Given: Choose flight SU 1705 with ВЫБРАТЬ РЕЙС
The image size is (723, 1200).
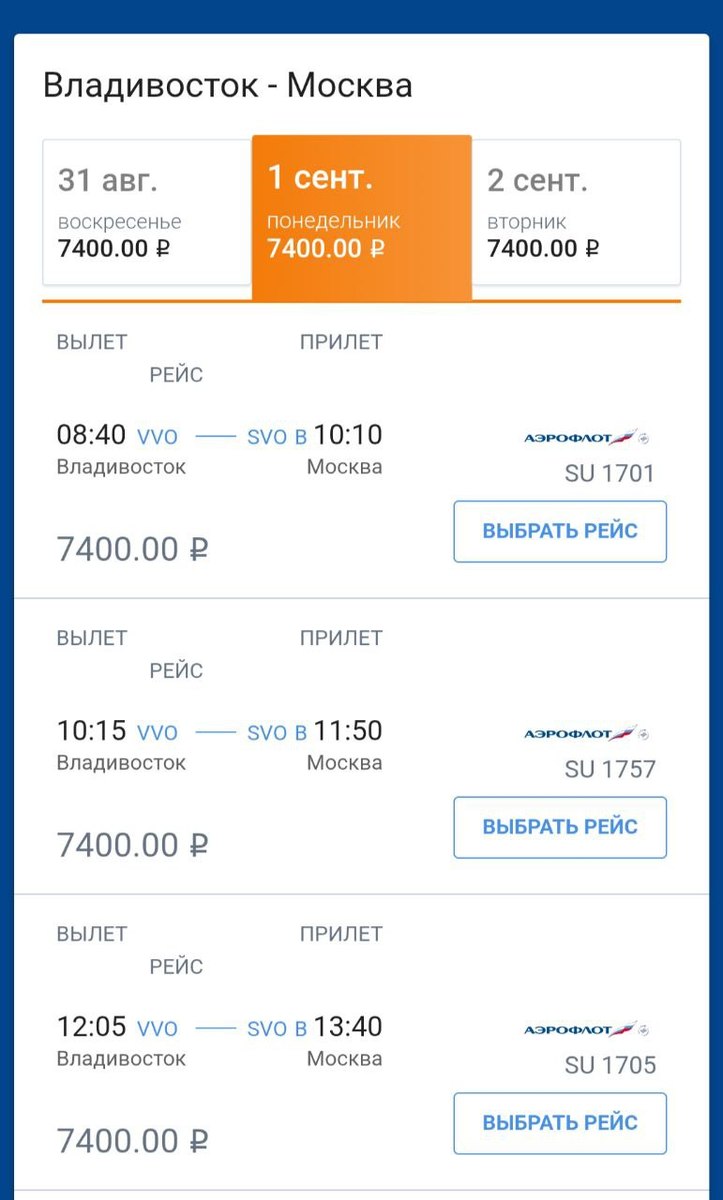Looking at the screenshot, I should click(x=560, y=1123).
